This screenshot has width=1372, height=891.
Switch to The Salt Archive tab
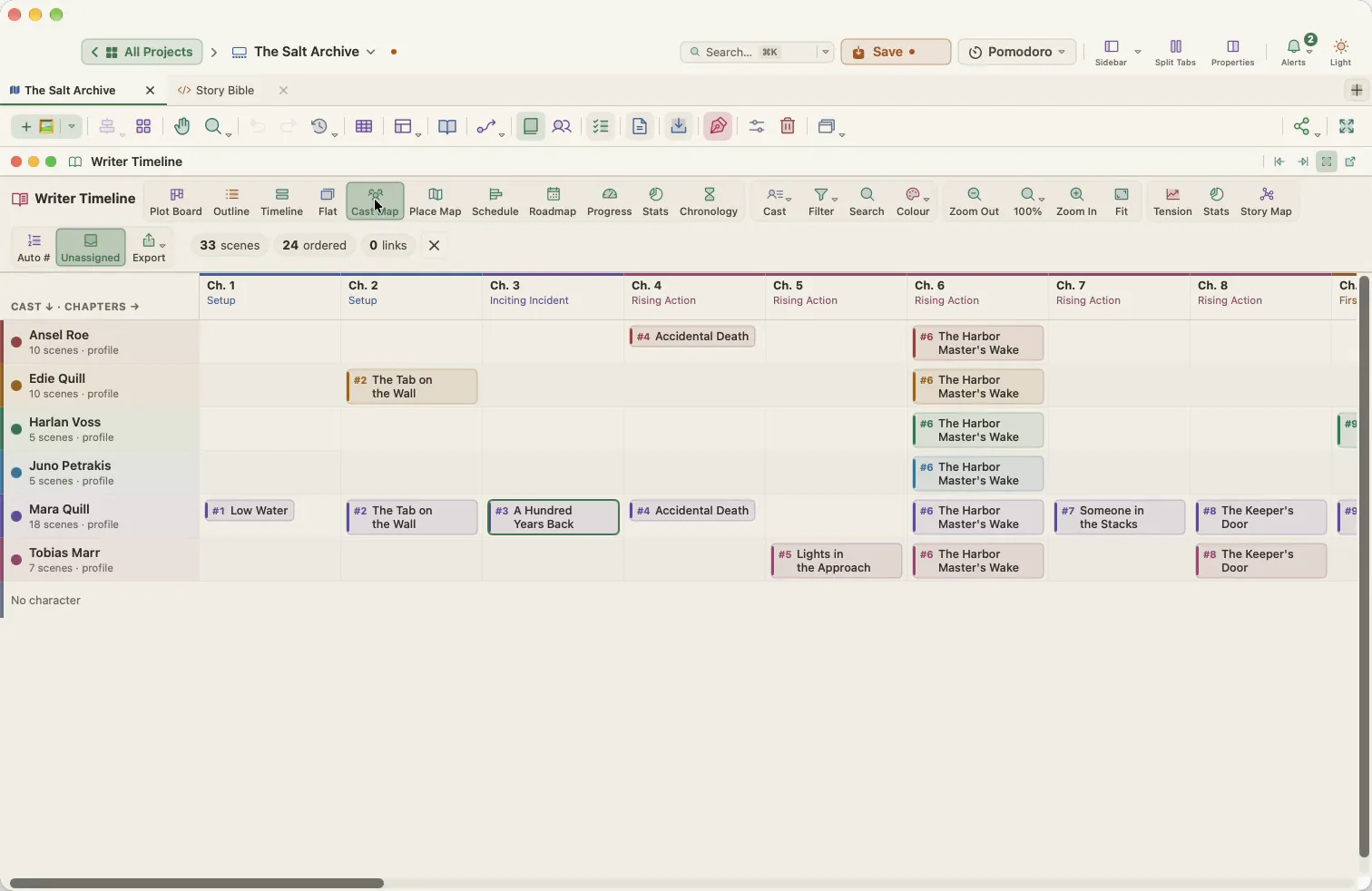click(x=71, y=91)
